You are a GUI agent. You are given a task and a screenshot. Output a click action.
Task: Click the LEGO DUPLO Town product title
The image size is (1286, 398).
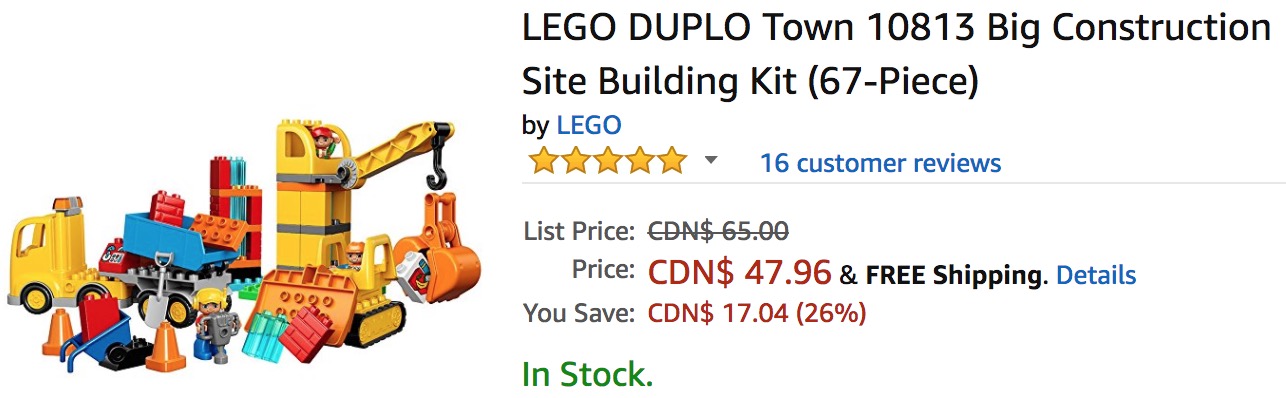(896, 55)
